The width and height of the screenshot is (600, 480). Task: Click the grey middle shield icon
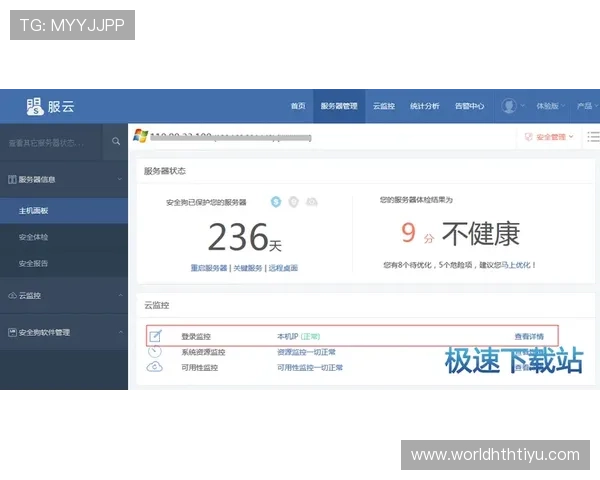pyautogui.click(x=293, y=201)
